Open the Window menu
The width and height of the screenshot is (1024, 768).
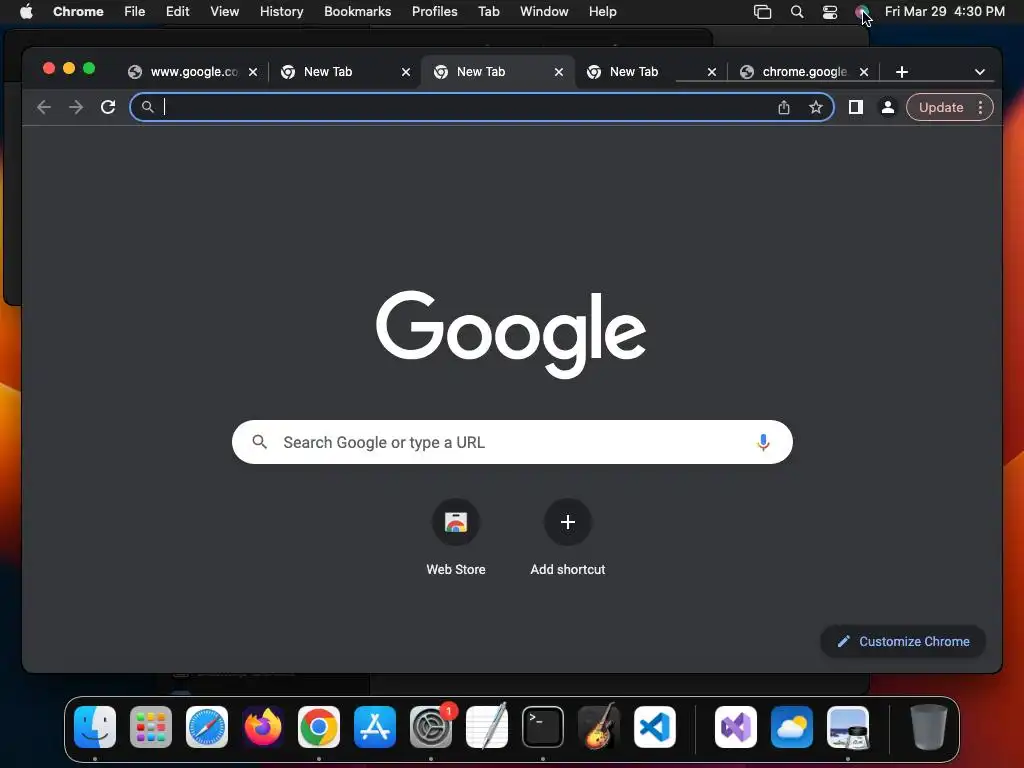pyautogui.click(x=544, y=12)
